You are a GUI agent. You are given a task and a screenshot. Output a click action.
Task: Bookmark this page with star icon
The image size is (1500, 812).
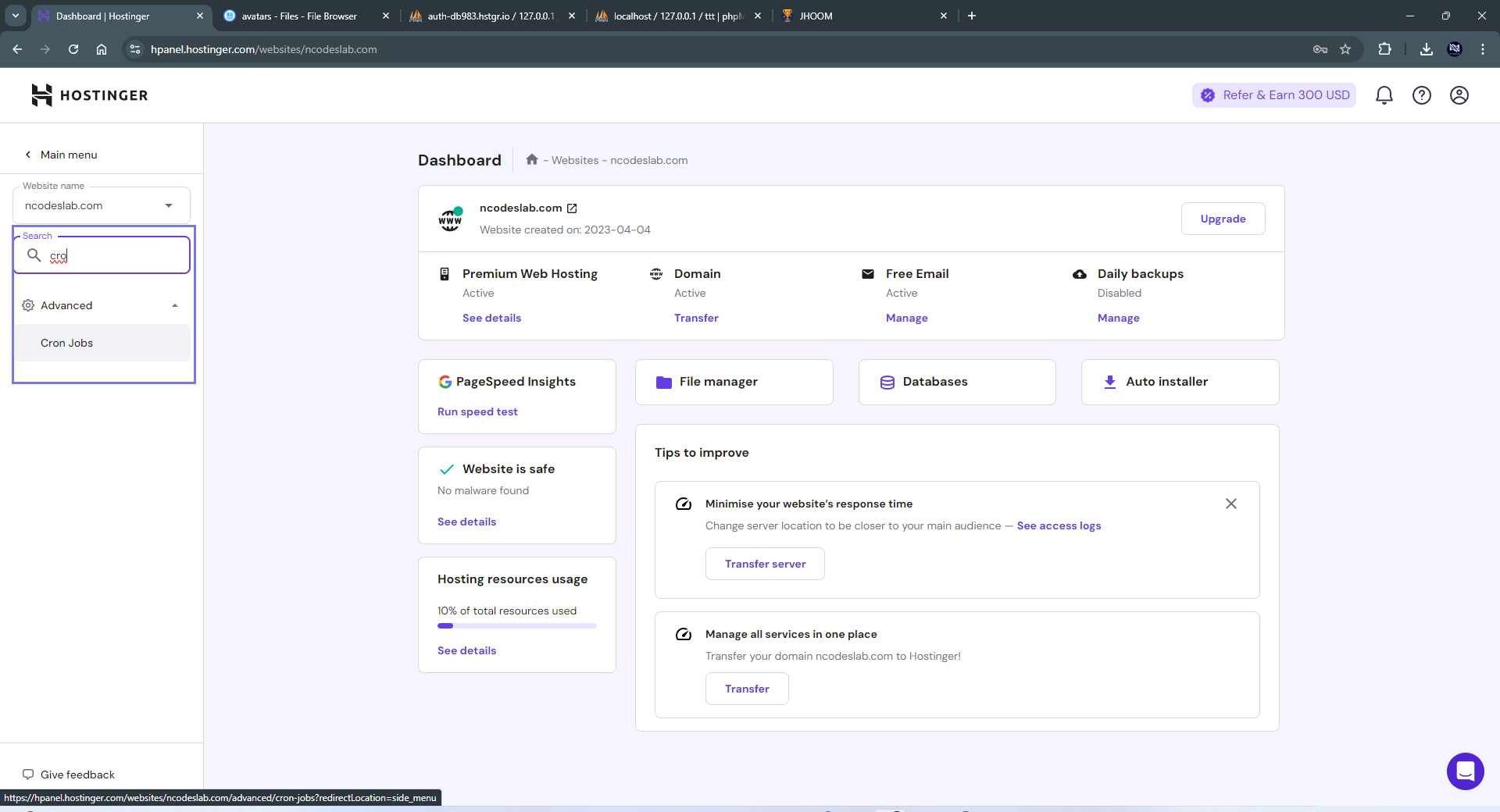click(x=1345, y=49)
